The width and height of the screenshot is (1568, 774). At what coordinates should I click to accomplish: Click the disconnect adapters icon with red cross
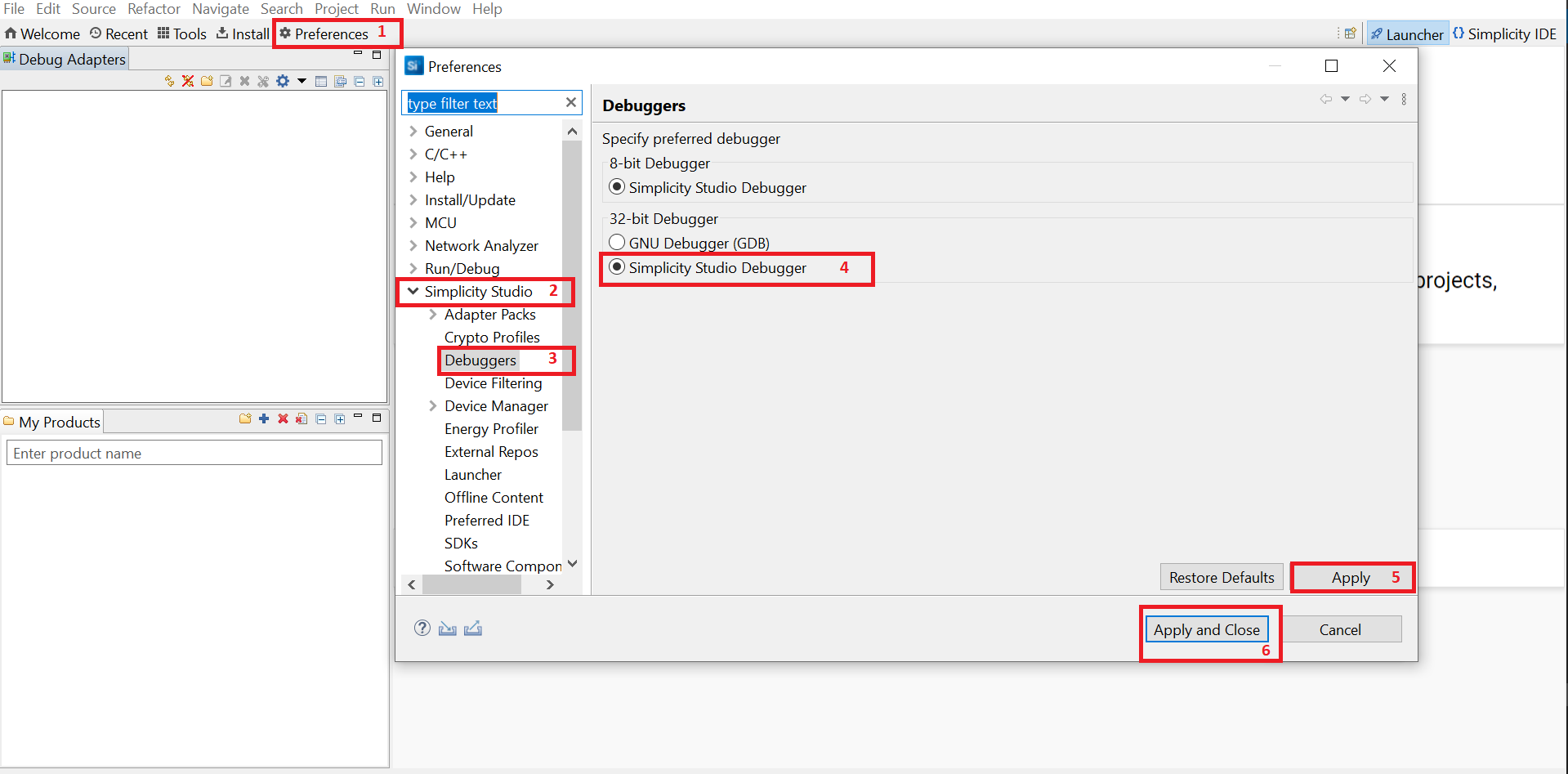click(188, 81)
